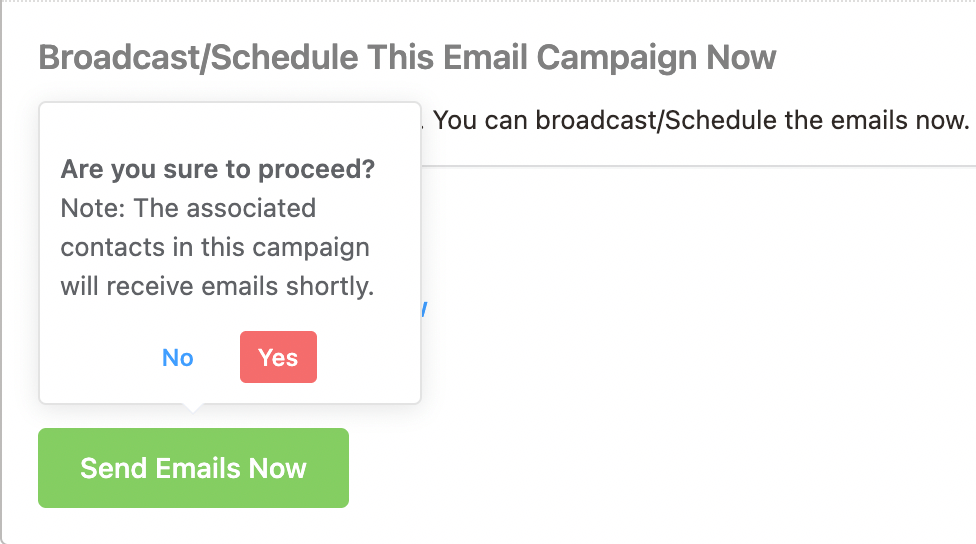Confirm sending with the red Yes button
The height and width of the screenshot is (544, 976).
pyautogui.click(x=278, y=357)
